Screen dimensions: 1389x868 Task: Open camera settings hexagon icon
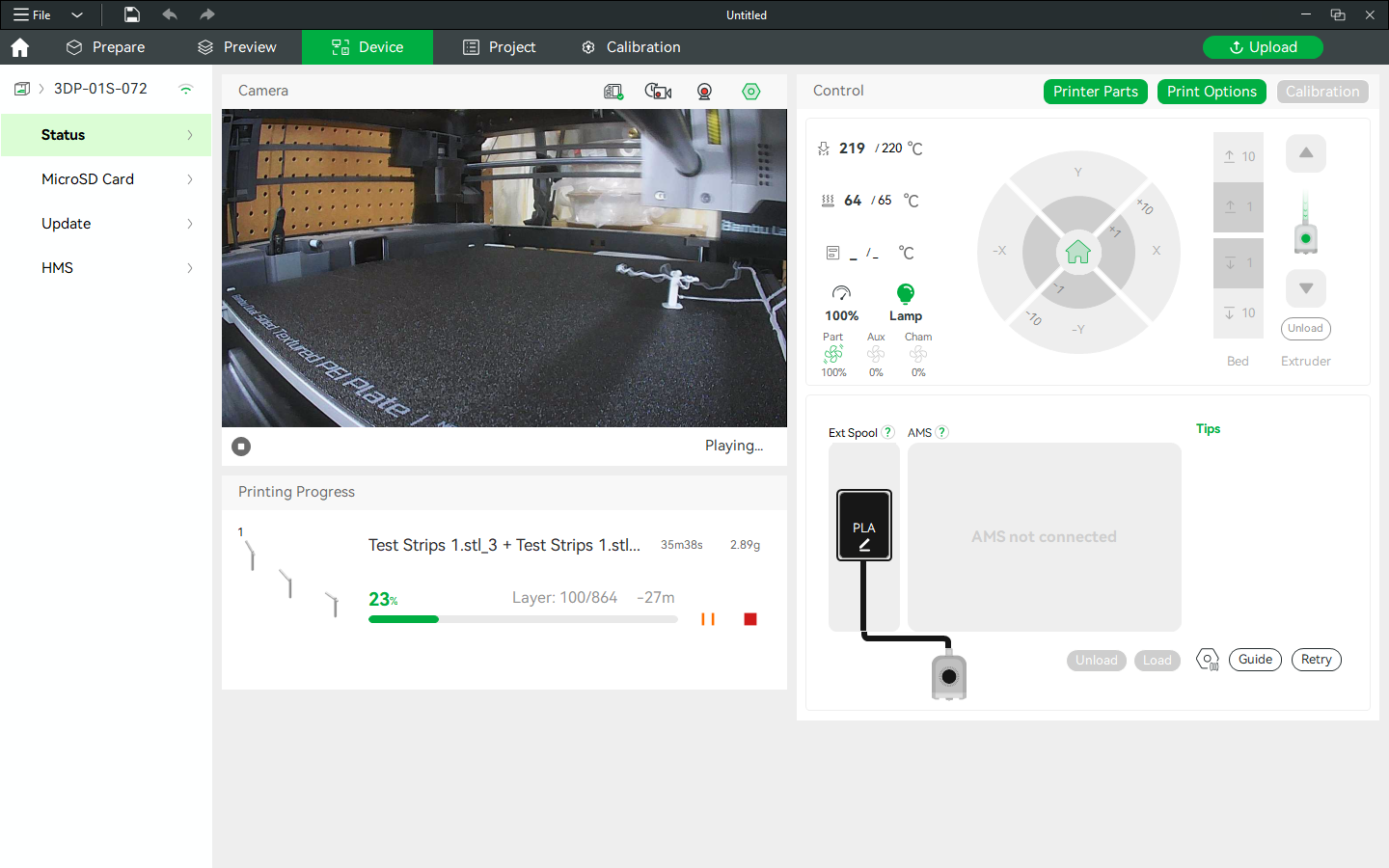[751, 92]
